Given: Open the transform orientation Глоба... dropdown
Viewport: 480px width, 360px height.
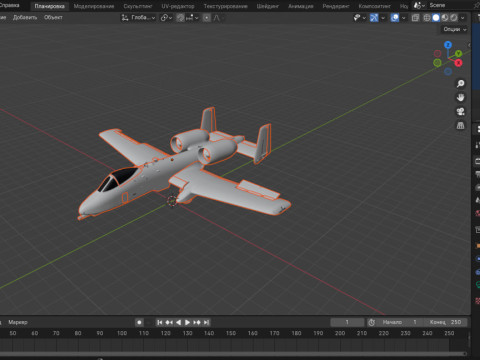Looking at the screenshot, I should pos(138,18).
